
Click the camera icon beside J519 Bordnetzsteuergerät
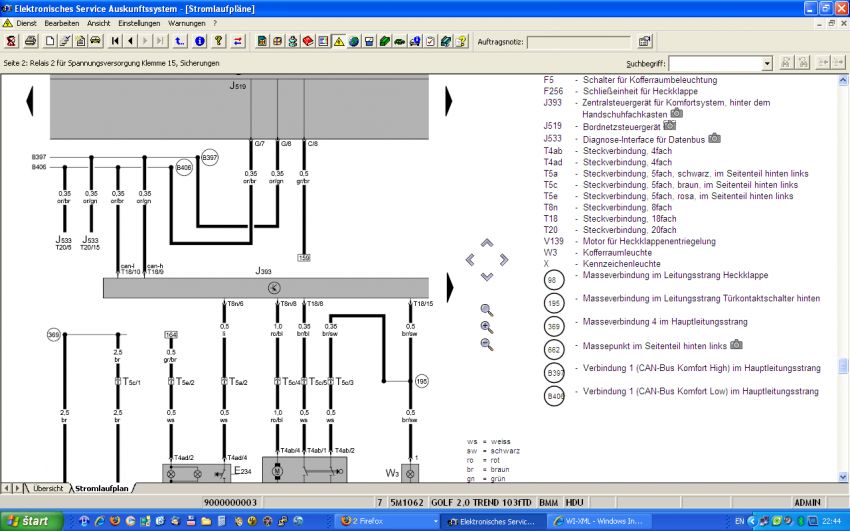(669, 125)
